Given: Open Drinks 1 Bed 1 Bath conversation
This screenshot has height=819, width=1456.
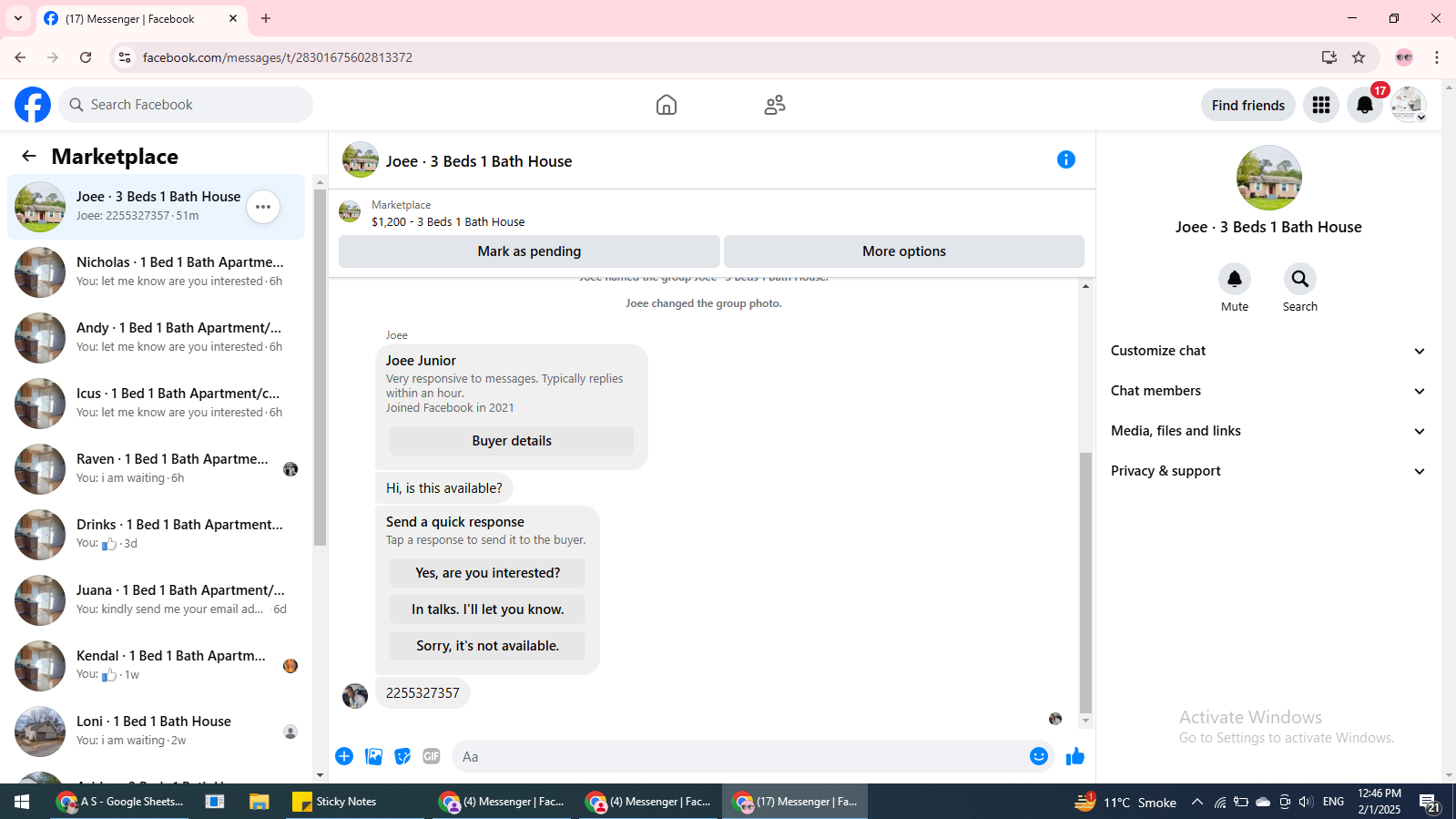Looking at the screenshot, I should [x=157, y=535].
